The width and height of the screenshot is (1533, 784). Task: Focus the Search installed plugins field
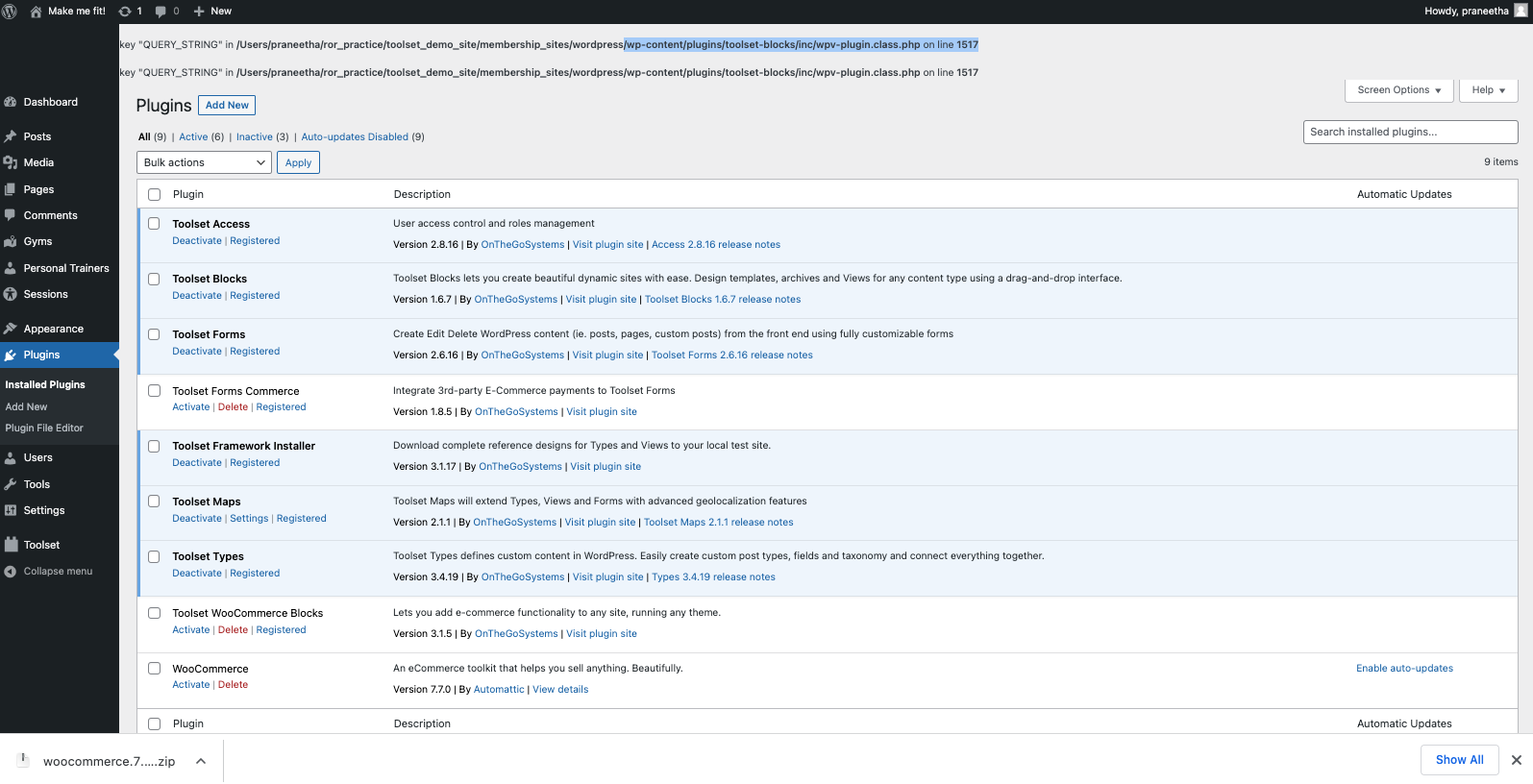point(1410,133)
